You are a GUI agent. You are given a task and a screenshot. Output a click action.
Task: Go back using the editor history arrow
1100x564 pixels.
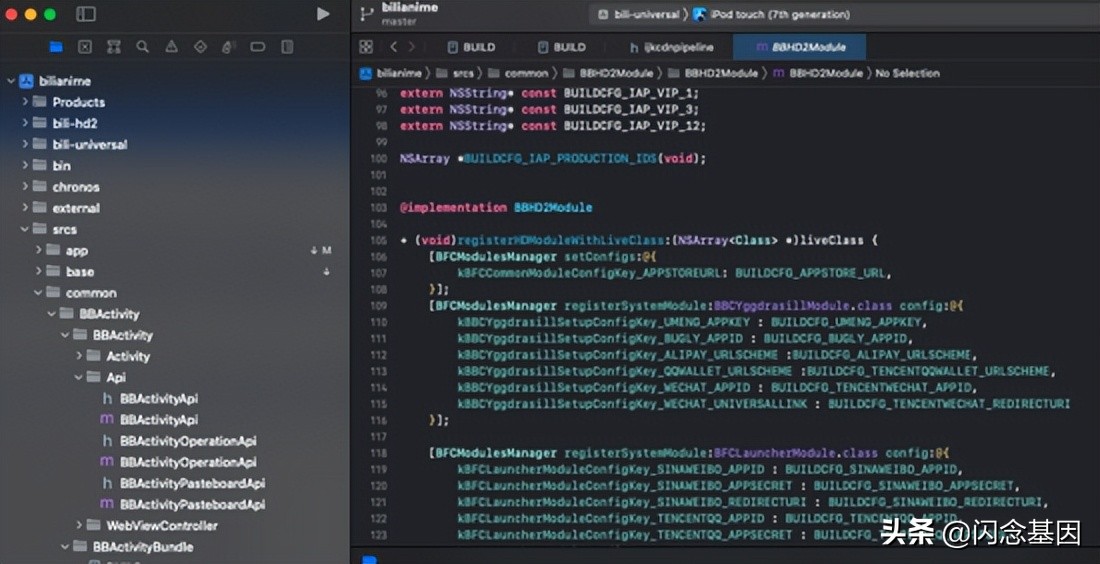[x=393, y=47]
